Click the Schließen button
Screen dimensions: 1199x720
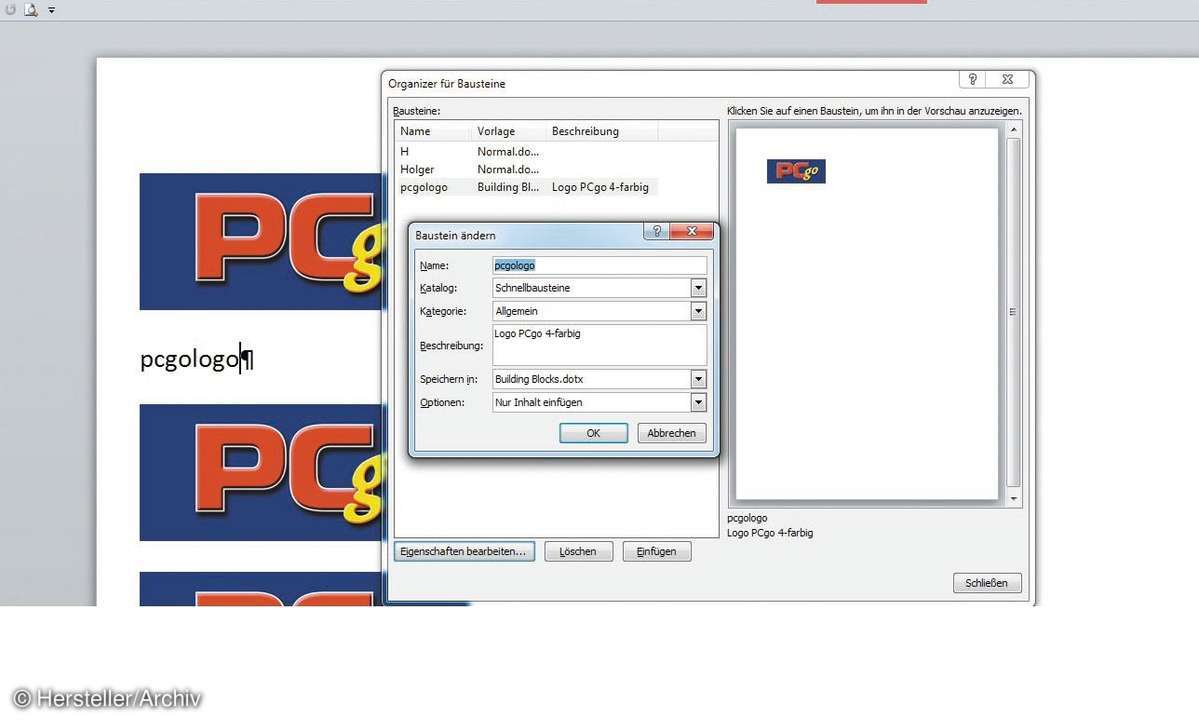pyautogui.click(x=986, y=582)
